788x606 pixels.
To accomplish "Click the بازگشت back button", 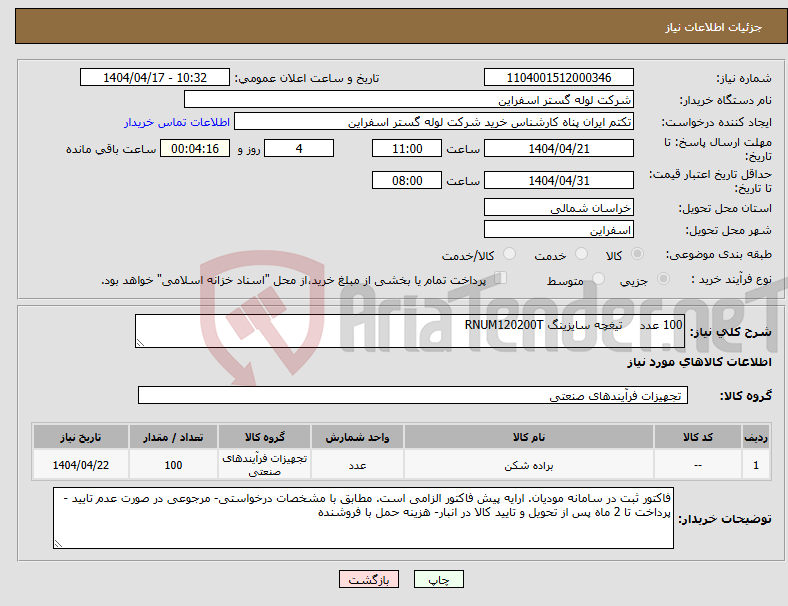I will point(369,579).
